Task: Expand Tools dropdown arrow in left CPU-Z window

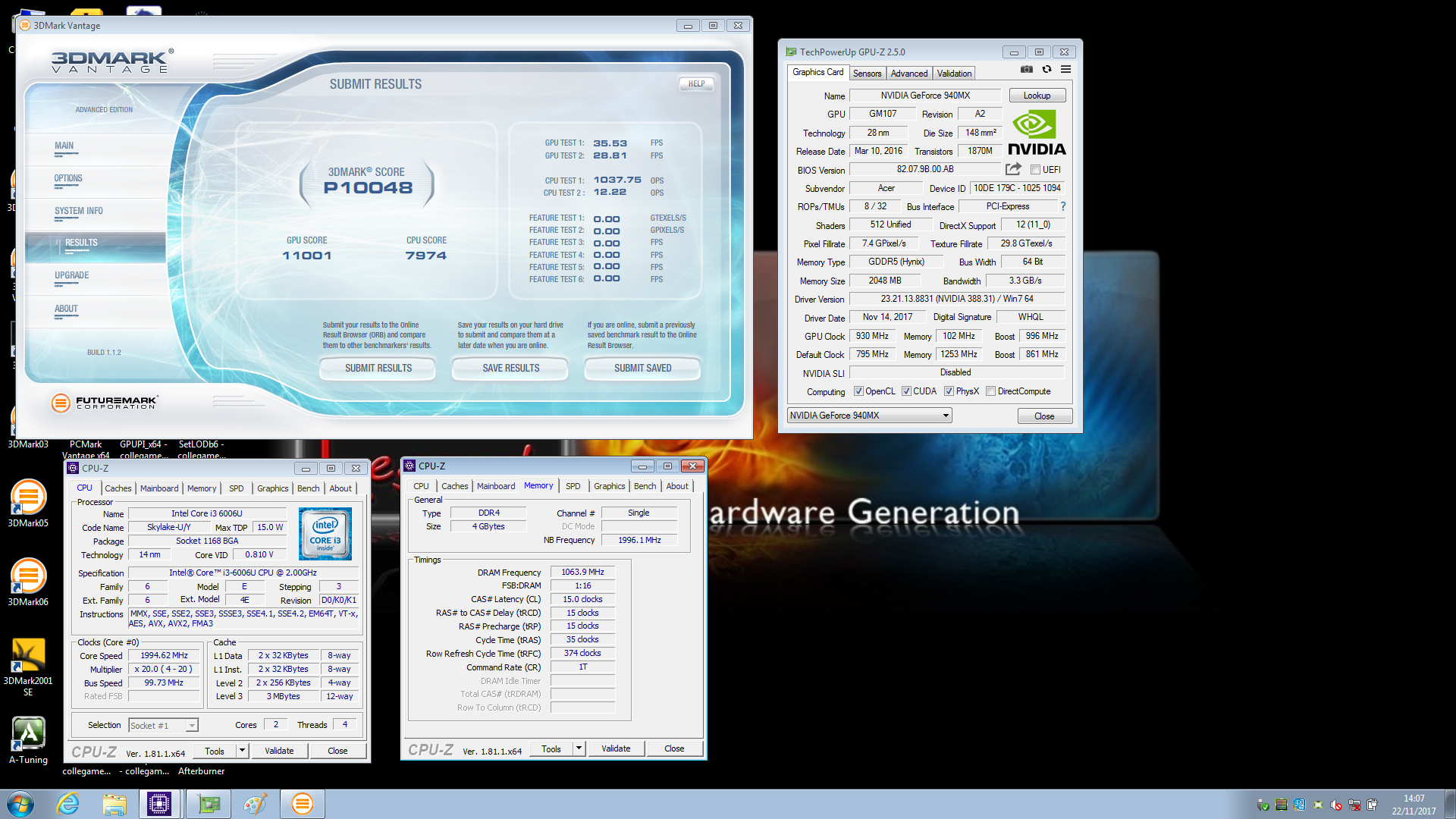Action: 242,751
